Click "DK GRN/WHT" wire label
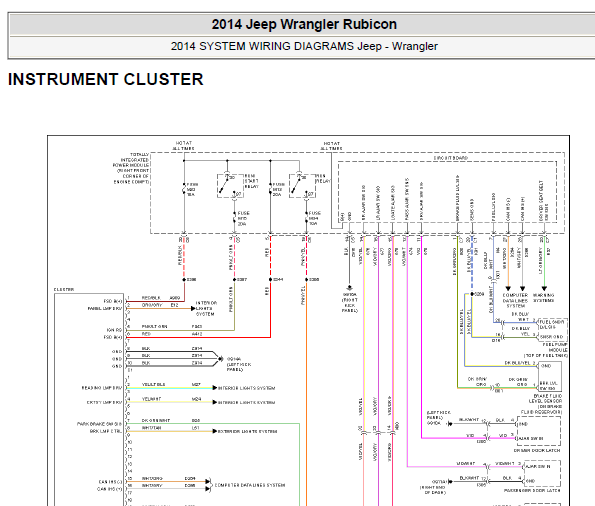595x506 pixels. click(x=156, y=420)
